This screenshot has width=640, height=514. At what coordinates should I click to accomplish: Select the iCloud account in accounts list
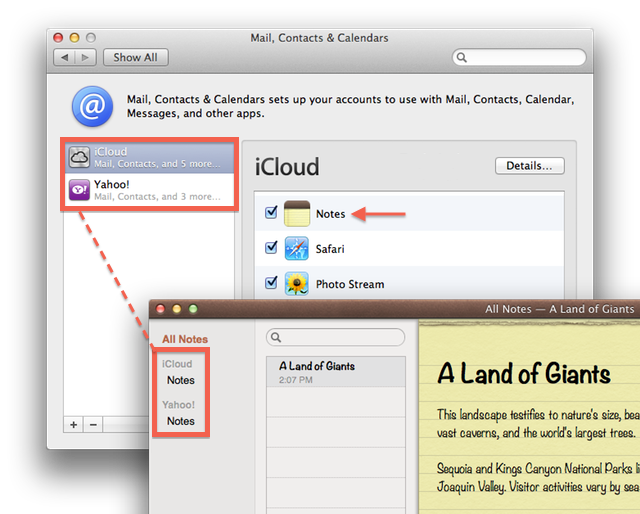click(x=150, y=157)
